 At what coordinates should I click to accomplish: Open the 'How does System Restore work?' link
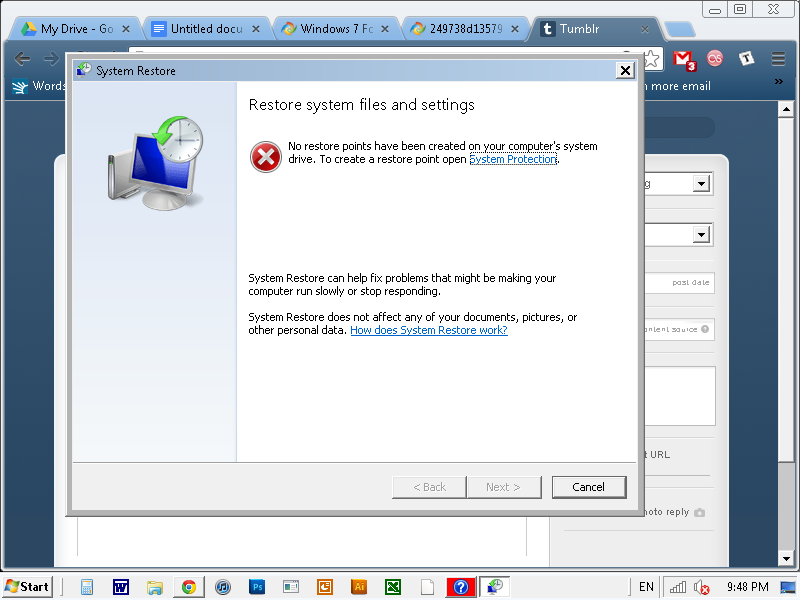point(429,330)
